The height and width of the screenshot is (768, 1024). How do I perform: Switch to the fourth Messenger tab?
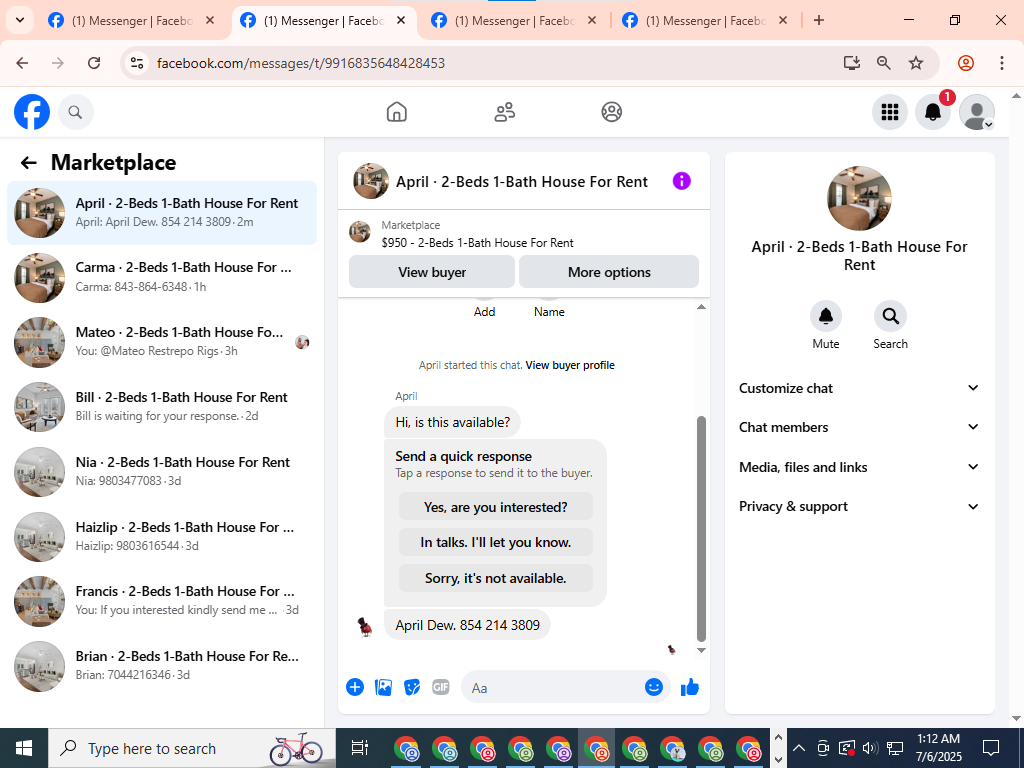pos(705,20)
